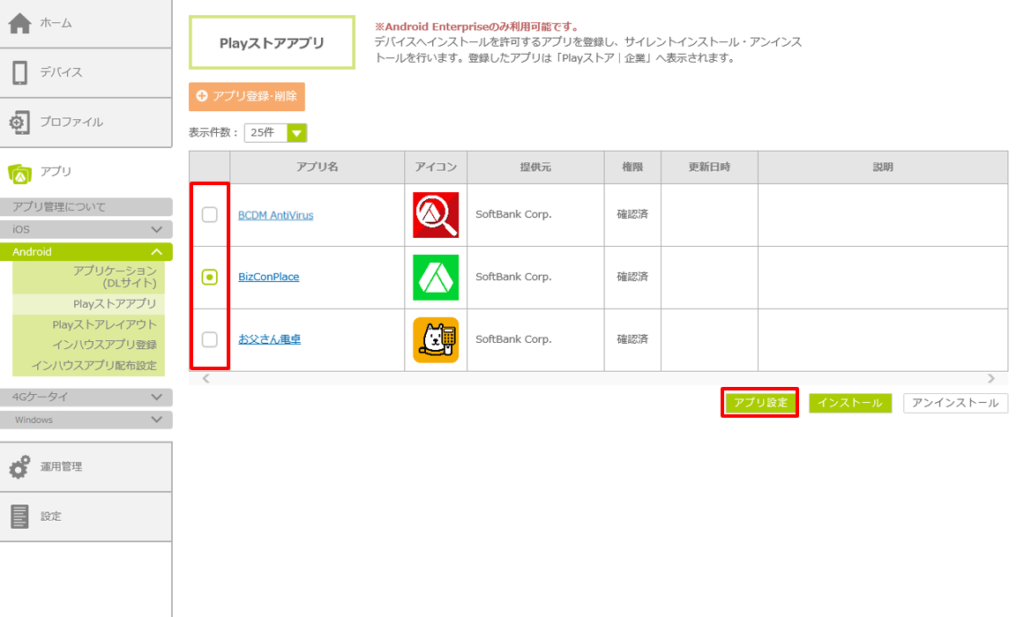Toggle the BizConPlace row checkbox
Image resolution: width=1024 pixels, height=617 pixels.
210,277
